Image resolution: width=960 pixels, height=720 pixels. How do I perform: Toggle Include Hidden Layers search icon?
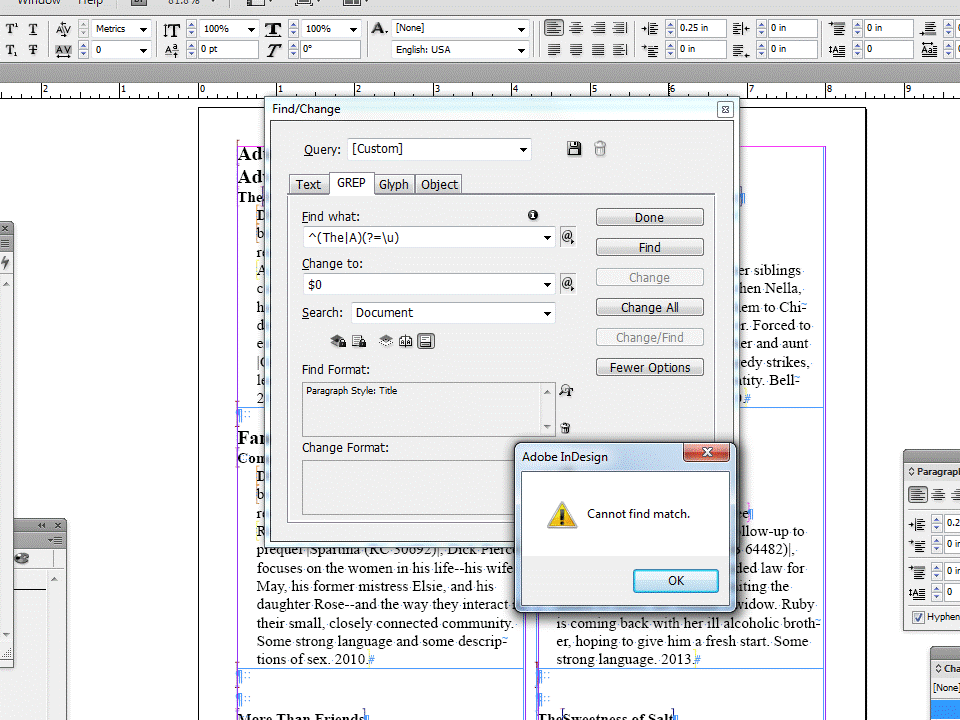386,341
